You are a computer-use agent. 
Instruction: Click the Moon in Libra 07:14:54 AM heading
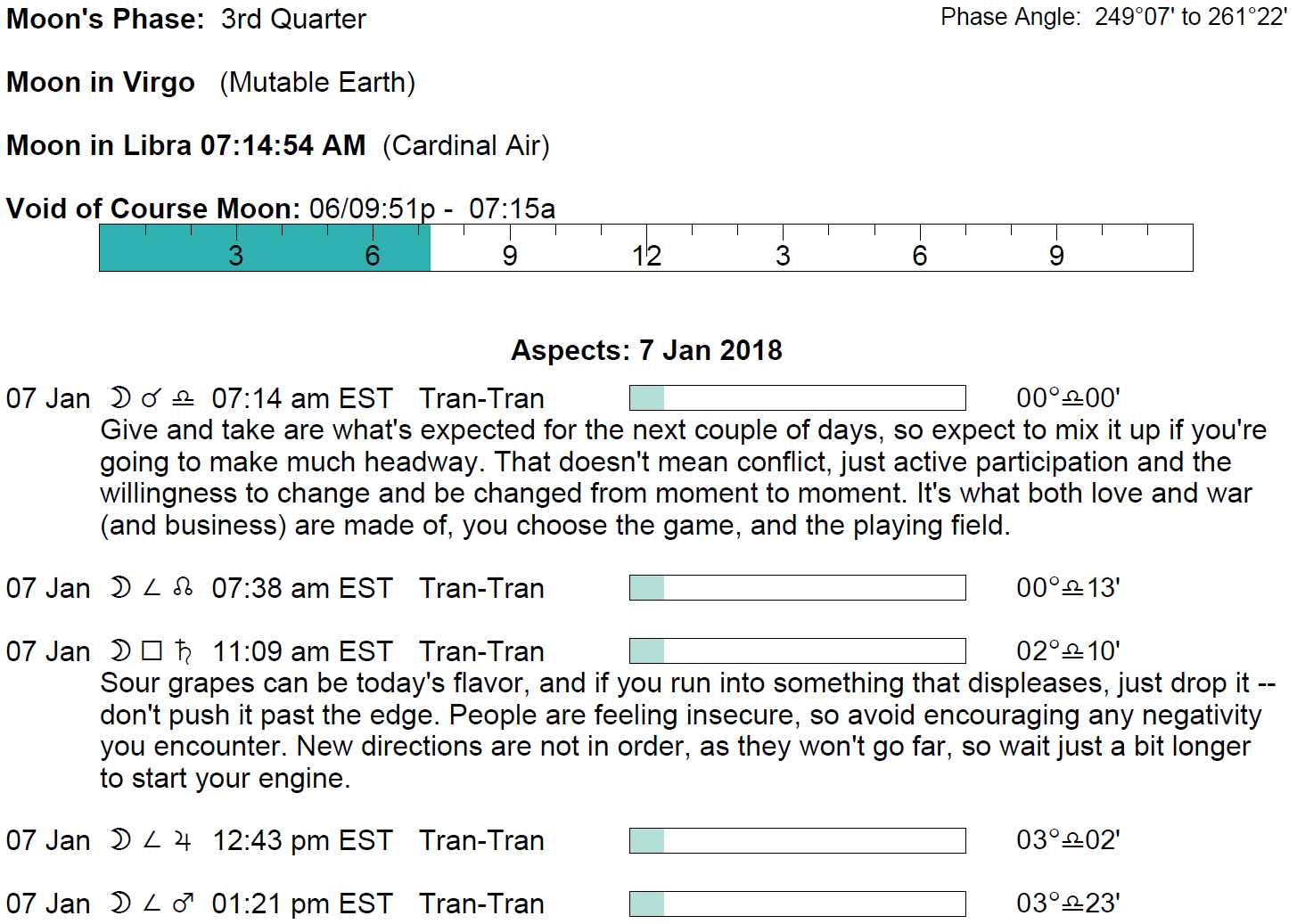tap(186, 145)
